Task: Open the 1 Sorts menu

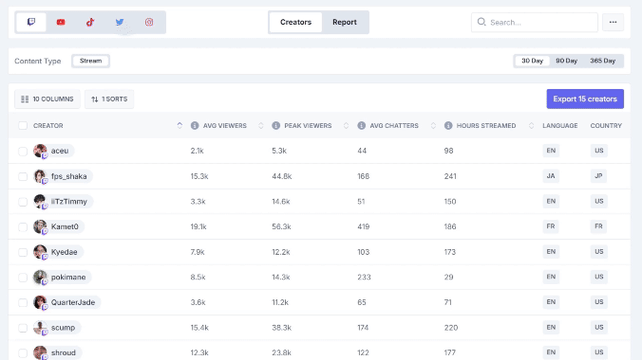Action: tap(109, 99)
